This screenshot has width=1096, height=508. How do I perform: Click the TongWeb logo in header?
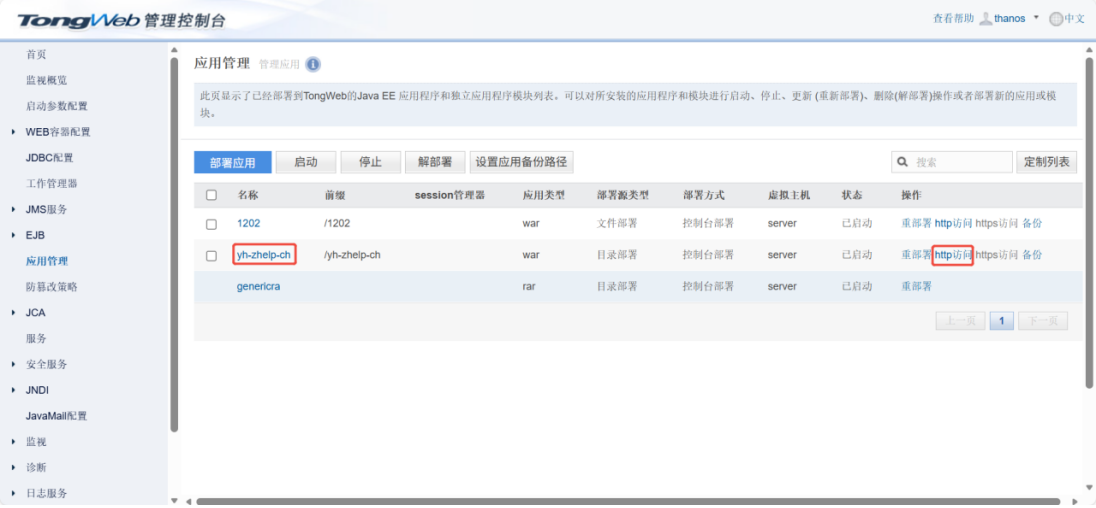[80, 20]
